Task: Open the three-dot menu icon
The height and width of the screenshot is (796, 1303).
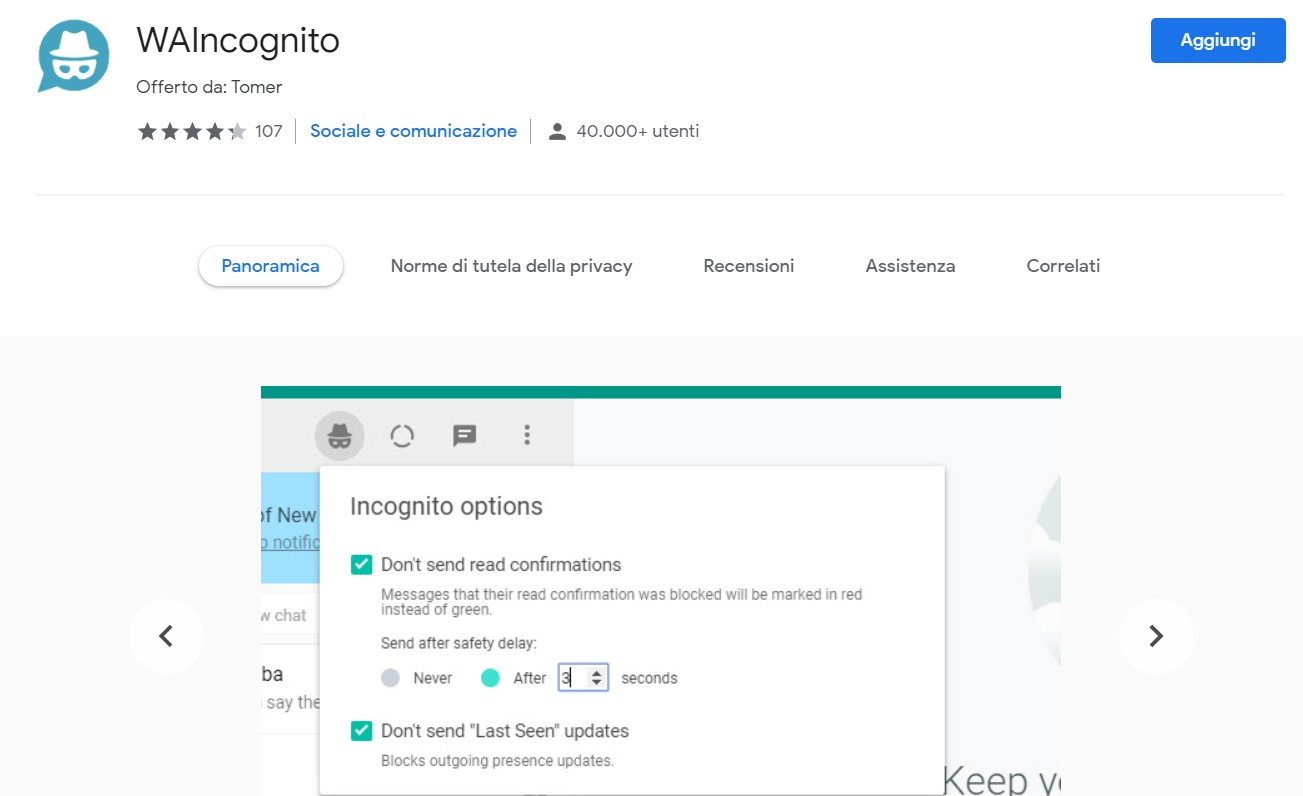Action: (527, 435)
